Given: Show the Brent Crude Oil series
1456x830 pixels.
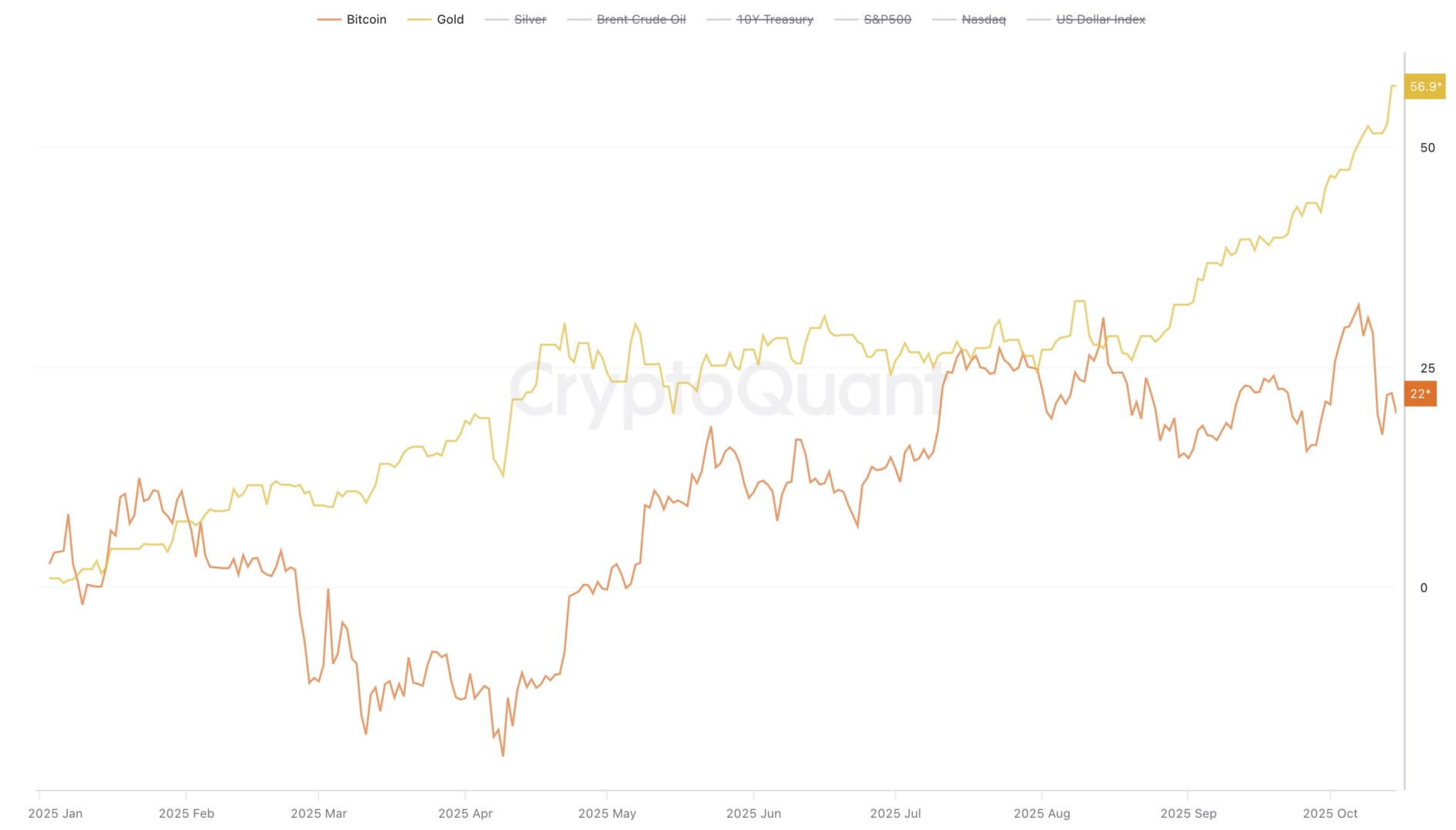Looking at the screenshot, I should tap(640, 19).
